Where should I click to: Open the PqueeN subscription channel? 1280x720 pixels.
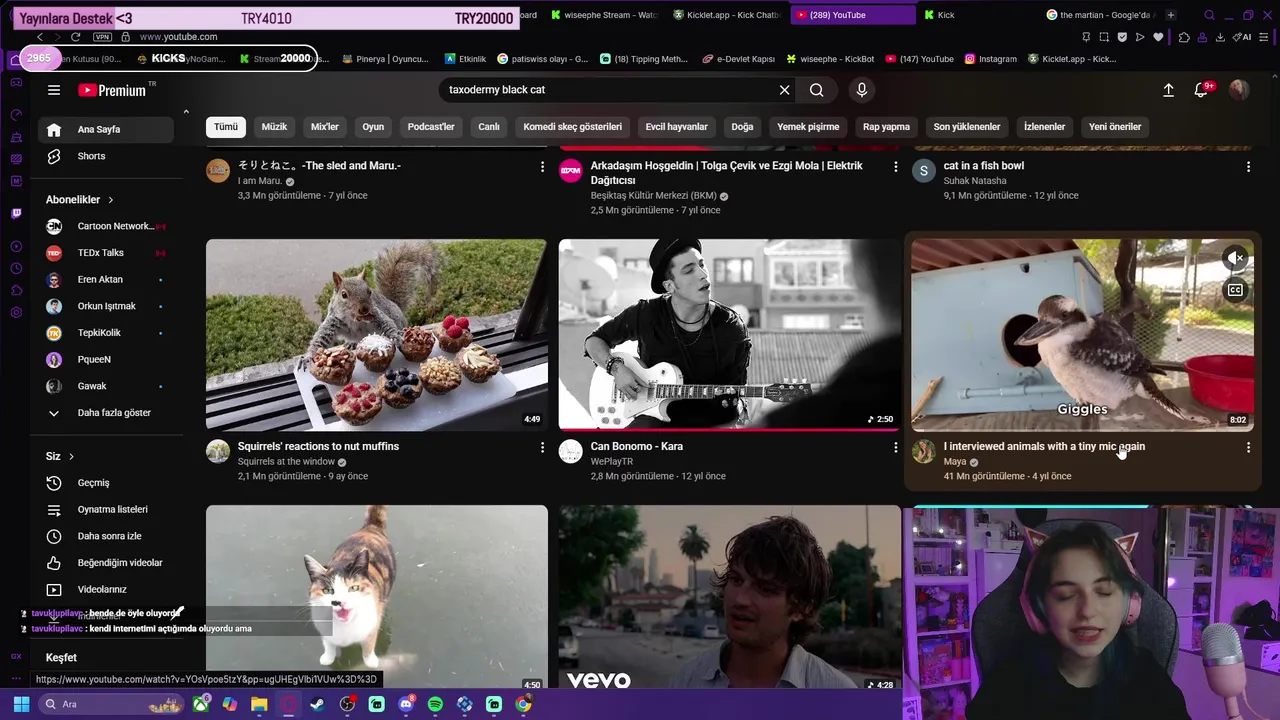[108, 359]
